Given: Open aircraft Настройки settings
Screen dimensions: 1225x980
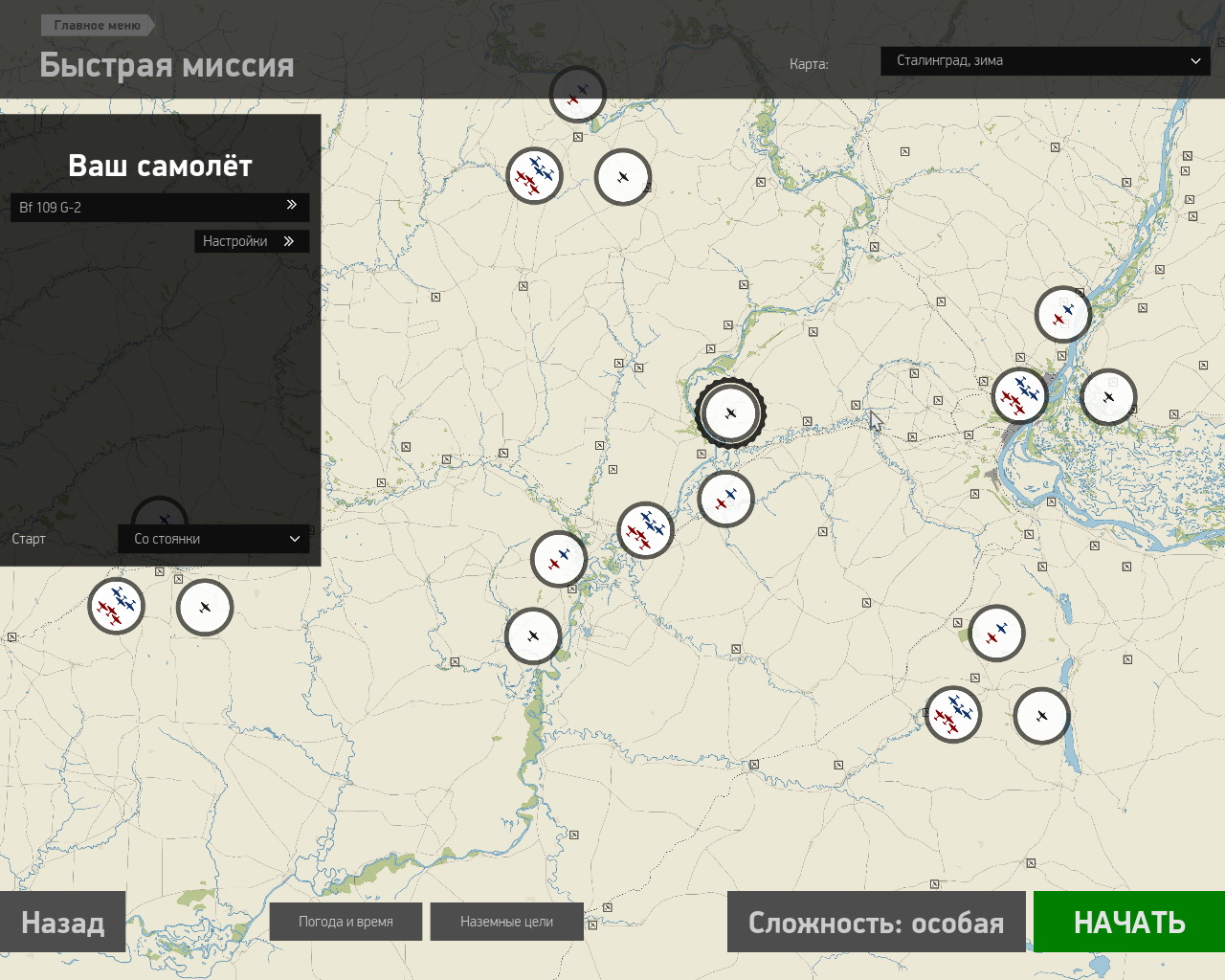Looking at the screenshot, I should pyautogui.click(x=252, y=241).
